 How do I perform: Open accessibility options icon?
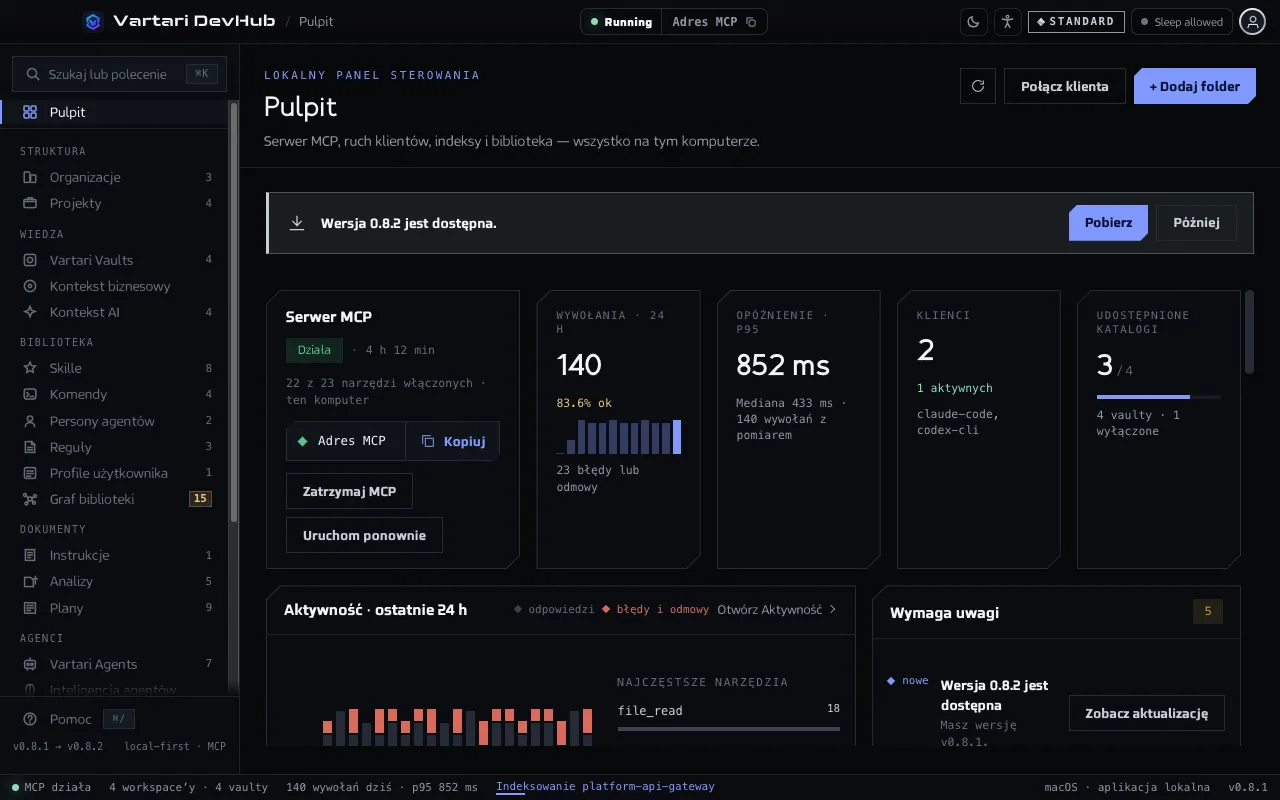[1007, 21]
